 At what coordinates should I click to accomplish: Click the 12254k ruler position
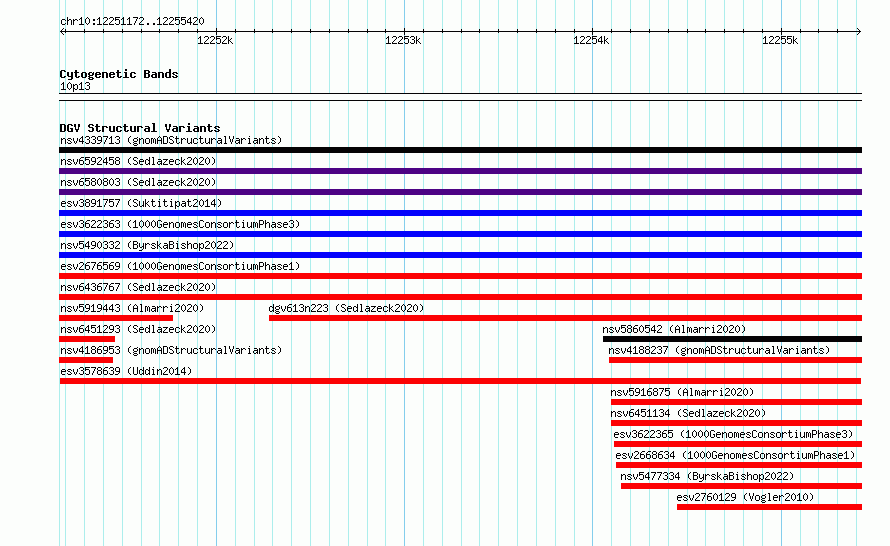pyautogui.click(x=591, y=40)
